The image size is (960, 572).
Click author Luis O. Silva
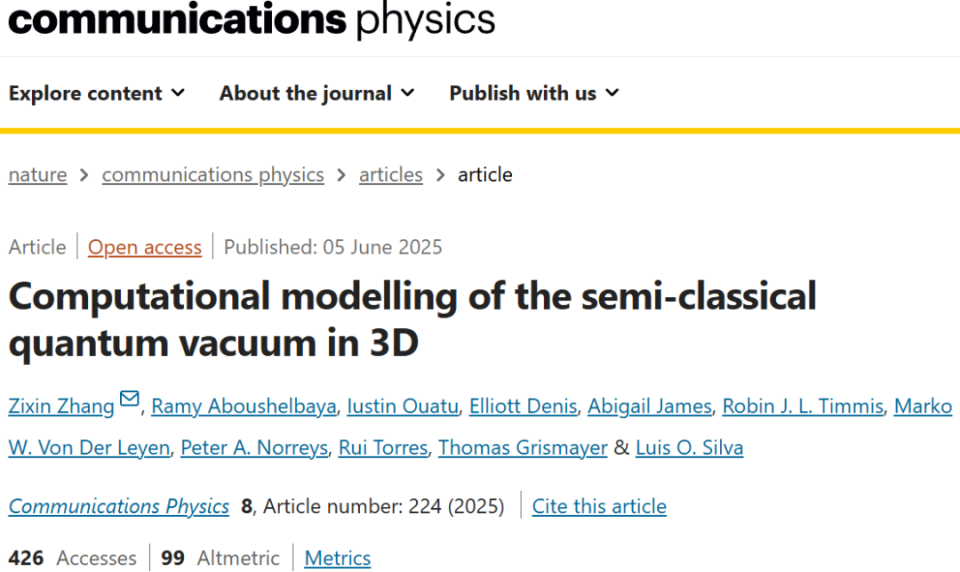pos(690,448)
